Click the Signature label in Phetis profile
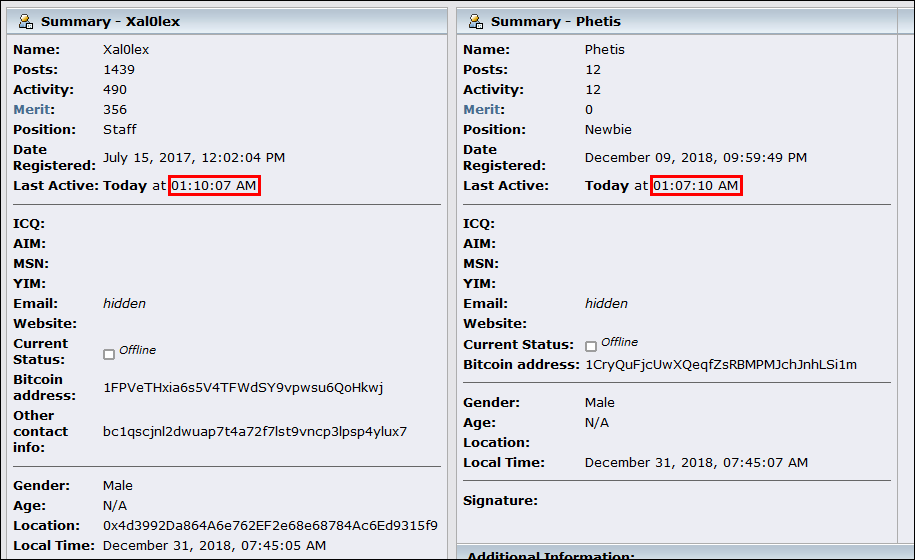915x560 pixels. pyautogui.click(x=501, y=500)
